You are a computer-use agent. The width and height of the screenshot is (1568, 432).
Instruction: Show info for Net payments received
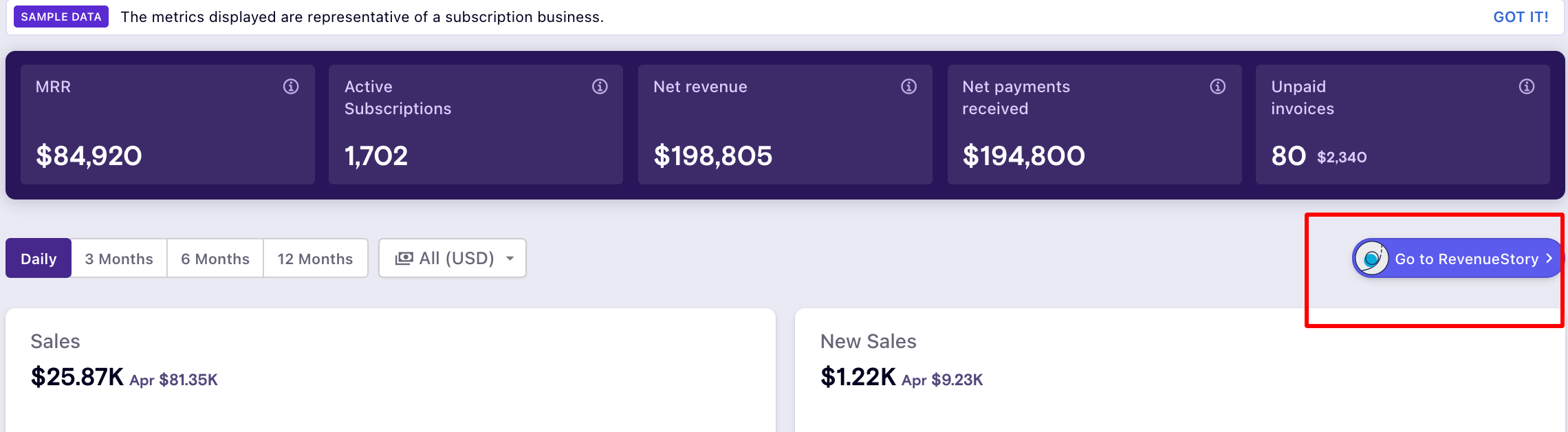click(x=1217, y=87)
